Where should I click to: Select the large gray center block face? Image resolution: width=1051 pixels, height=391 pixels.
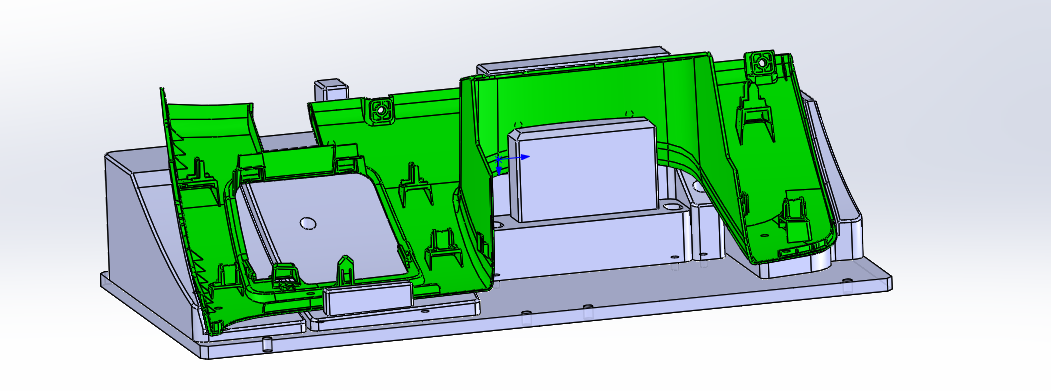(581, 173)
